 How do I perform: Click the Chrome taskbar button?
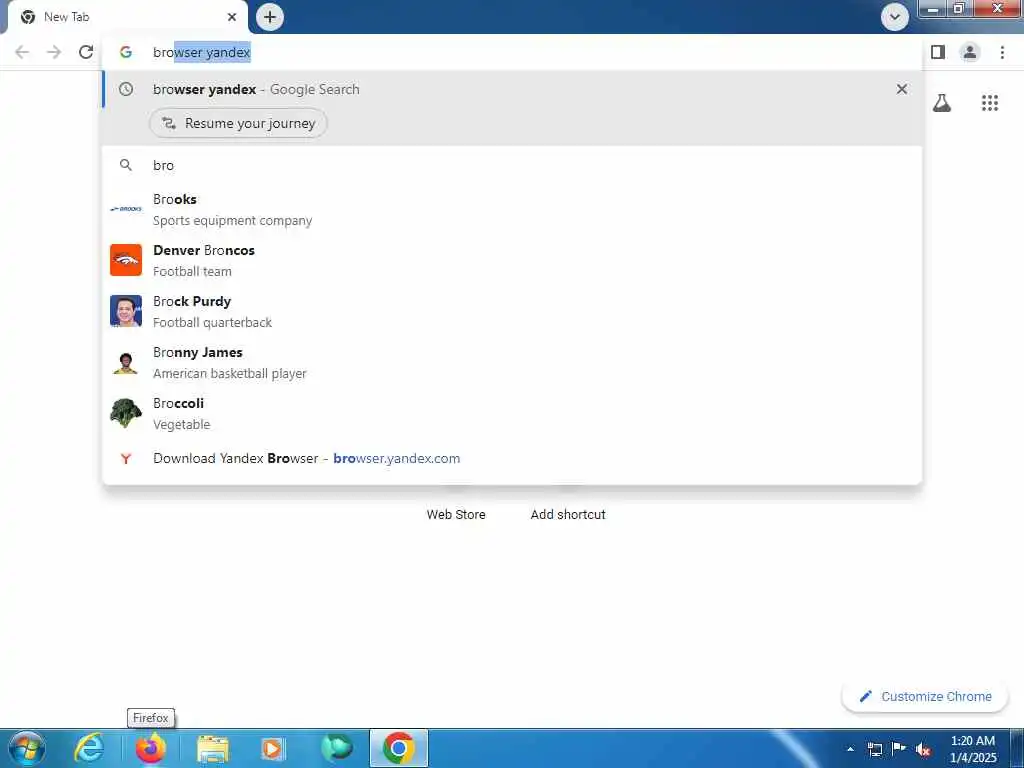point(399,748)
